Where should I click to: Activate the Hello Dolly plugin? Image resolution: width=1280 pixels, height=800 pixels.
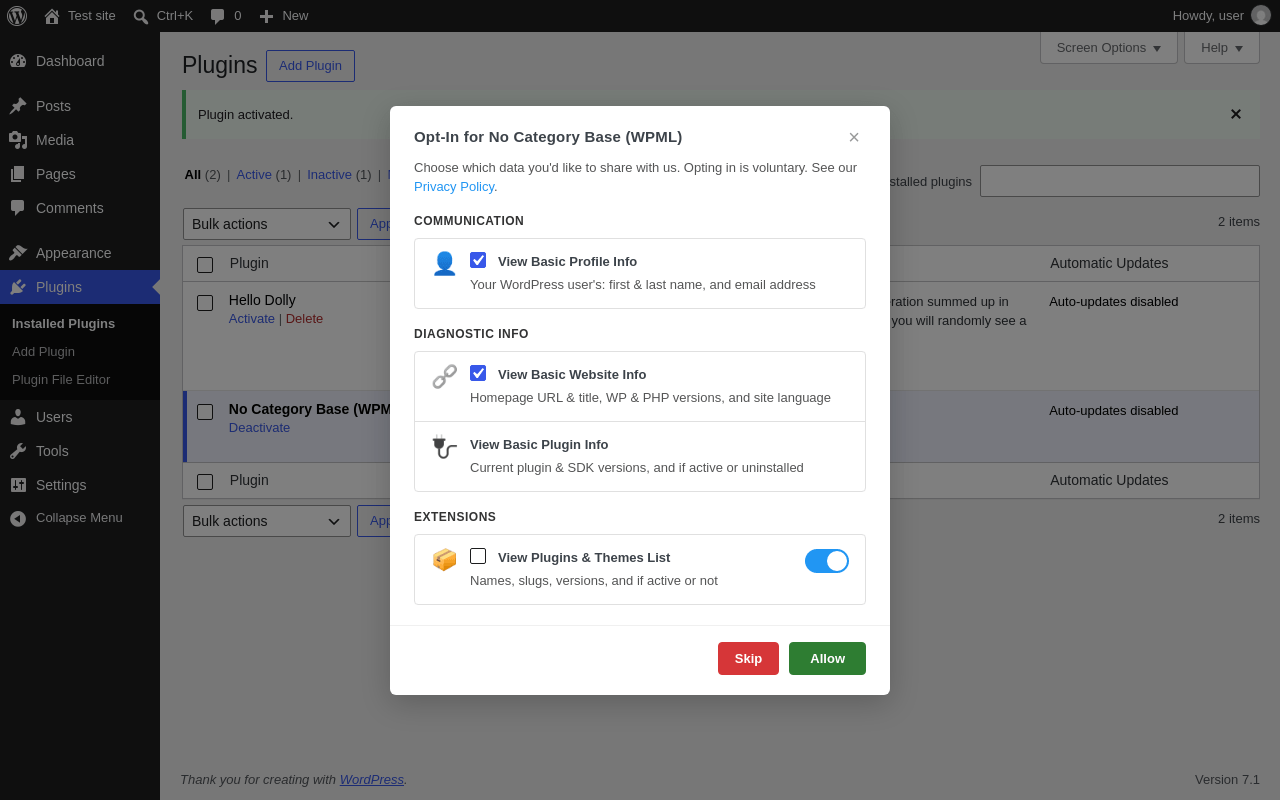click(x=252, y=318)
